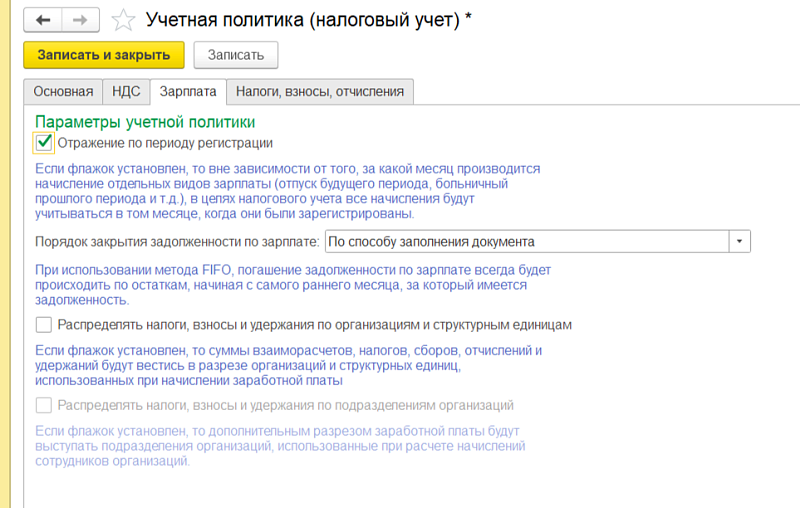
Task: Switch to the 'Основная' tab
Action: (63, 91)
